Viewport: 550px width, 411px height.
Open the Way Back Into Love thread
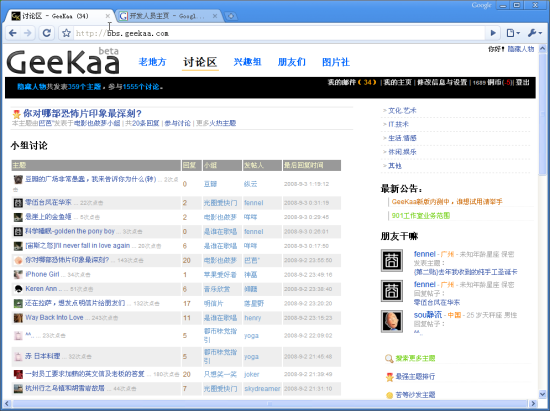click(54, 317)
